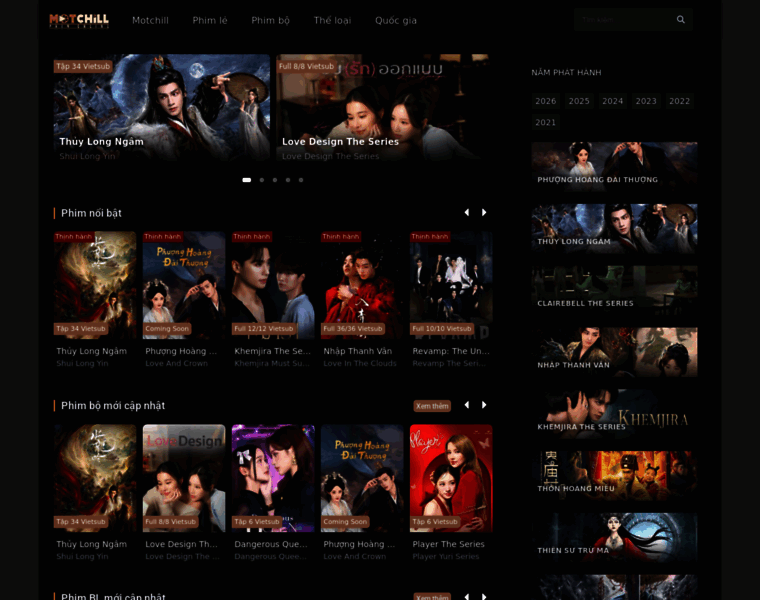Click previous arrow in Phim nổi bật
Image resolution: width=760 pixels, height=600 pixels.
click(x=467, y=212)
